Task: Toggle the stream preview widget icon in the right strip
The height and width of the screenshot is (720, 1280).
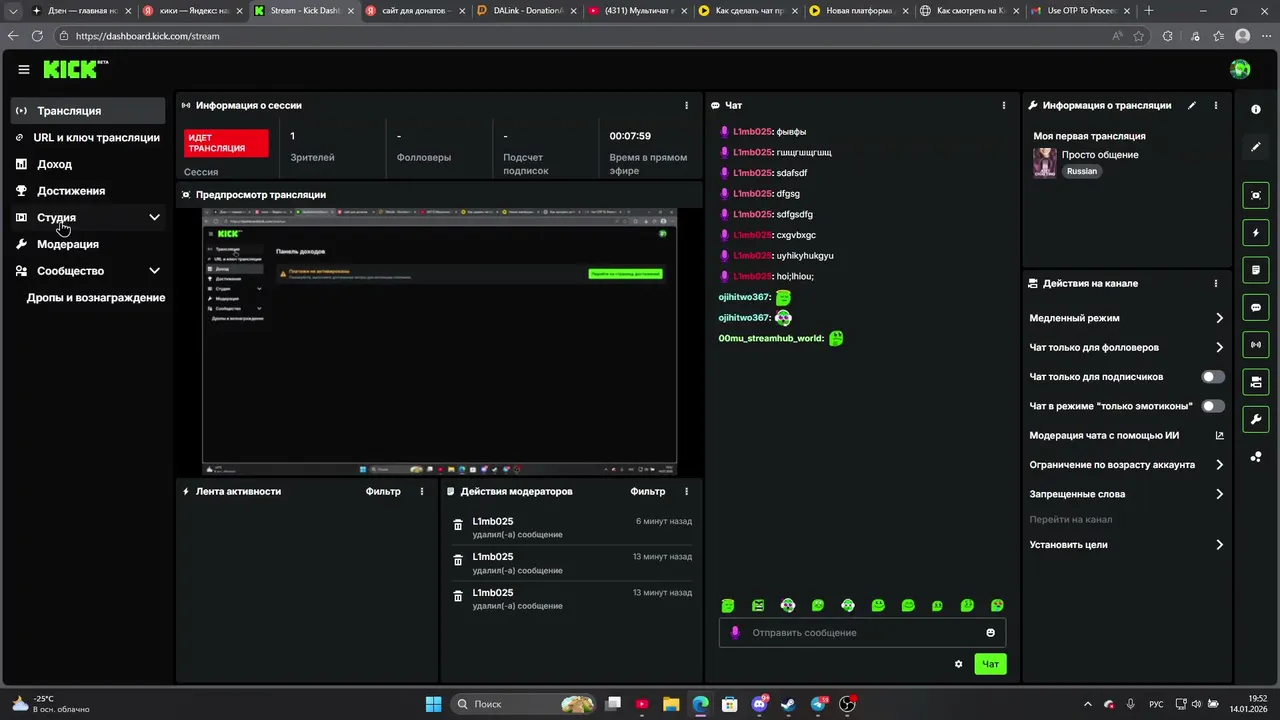Action: 1256,195
